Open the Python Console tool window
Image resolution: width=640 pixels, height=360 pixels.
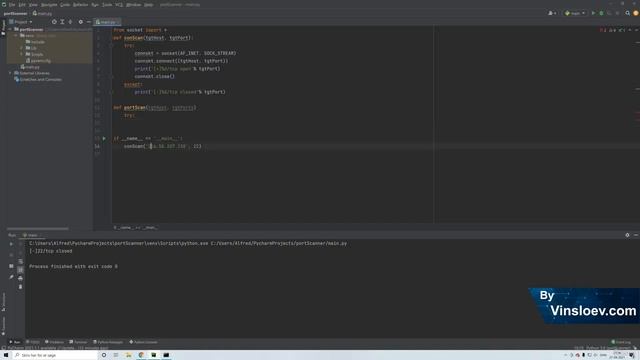pyautogui.click(x=143, y=342)
